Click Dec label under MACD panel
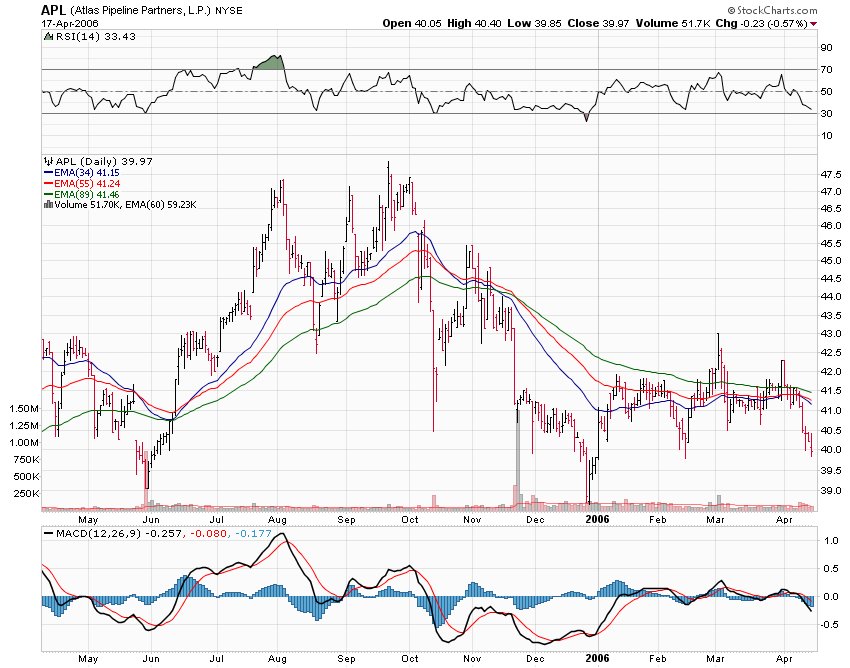Viewport: 850px width, 668px height. click(536, 658)
